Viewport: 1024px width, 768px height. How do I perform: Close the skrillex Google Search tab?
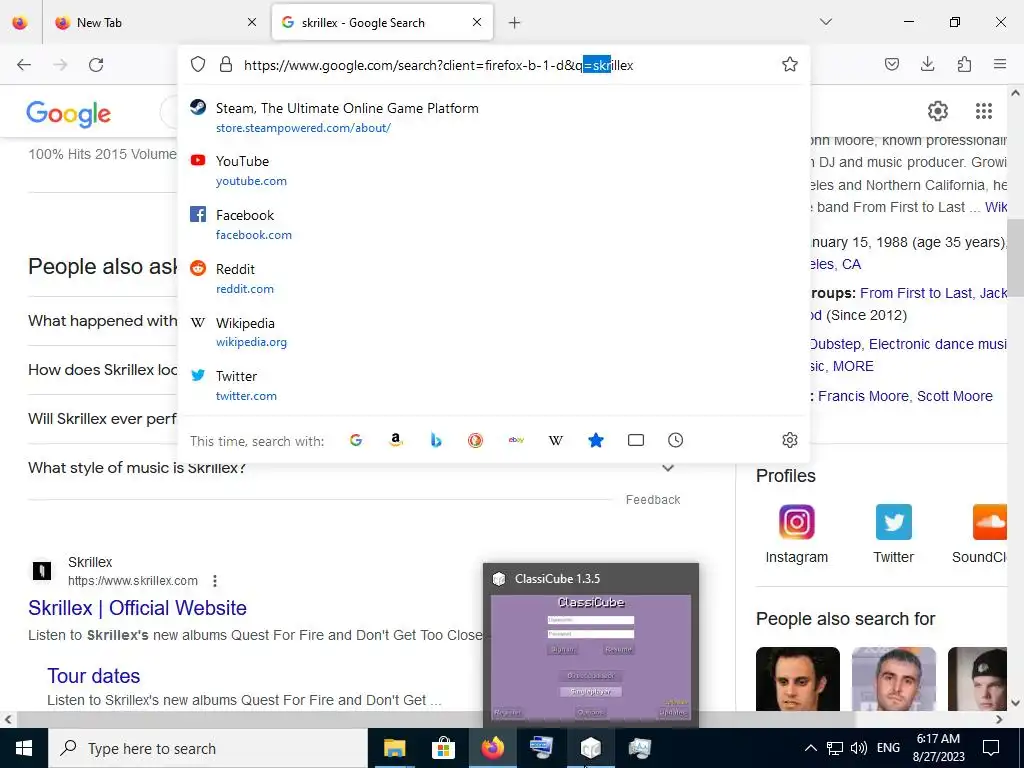coord(477,22)
